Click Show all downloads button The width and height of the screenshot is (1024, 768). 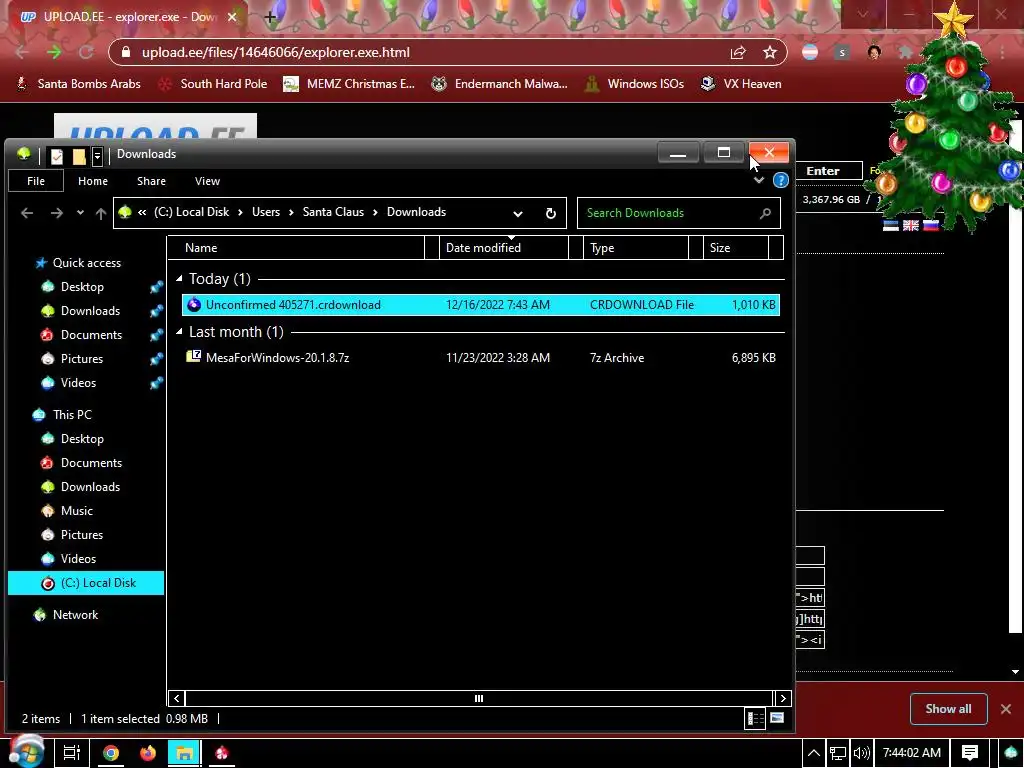click(948, 709)
